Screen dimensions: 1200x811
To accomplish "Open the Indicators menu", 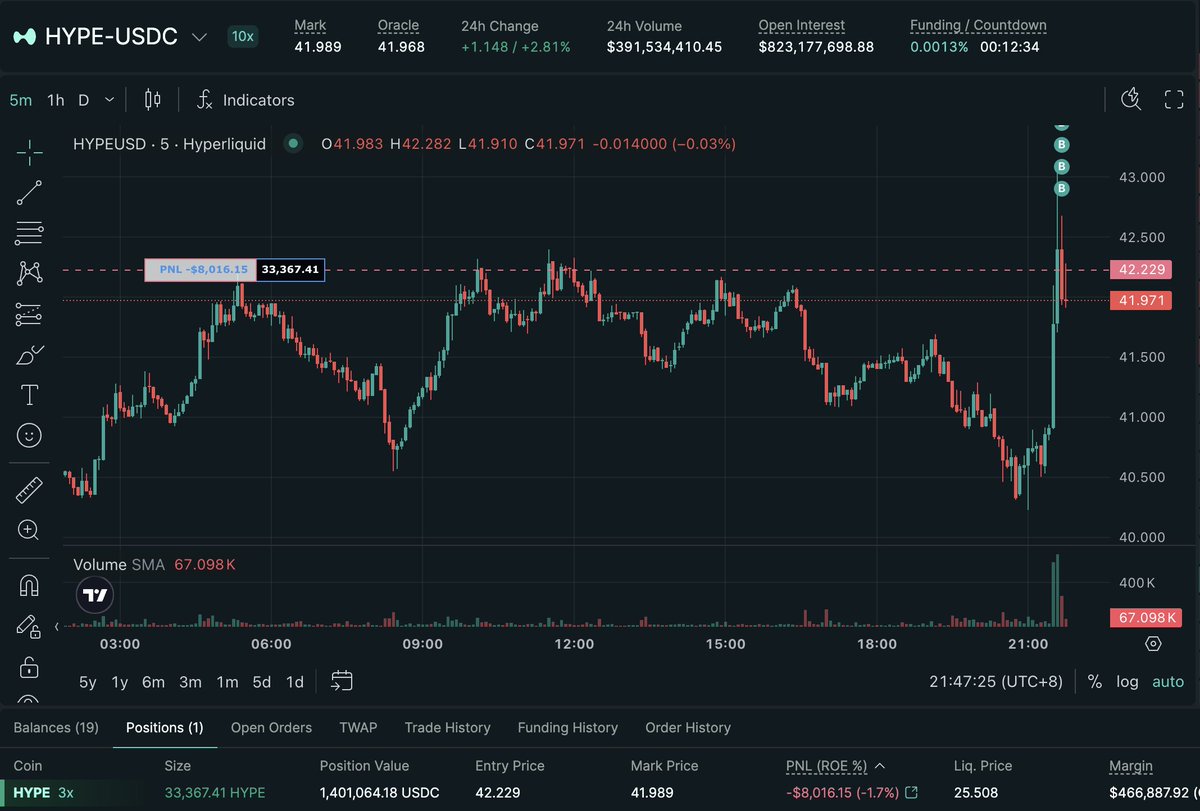I will (245, 100).
